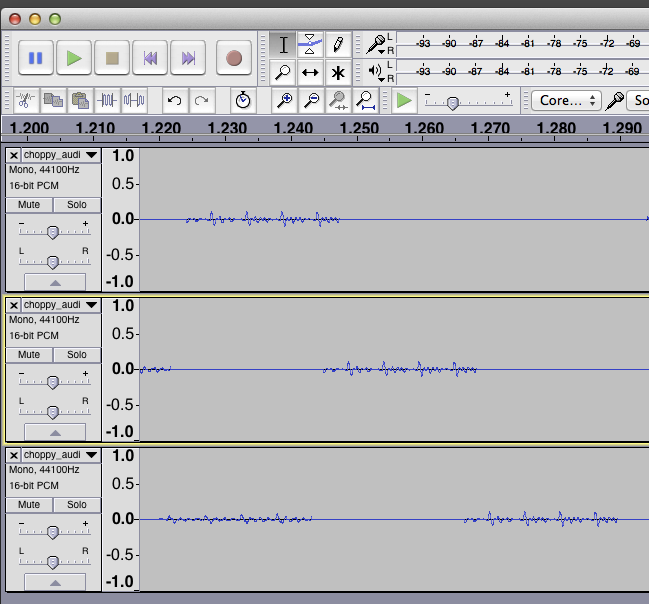The height and width of the screenshot is (604, 649).
Task: Click the second track's gain slider
Action: tap(53, 382)
